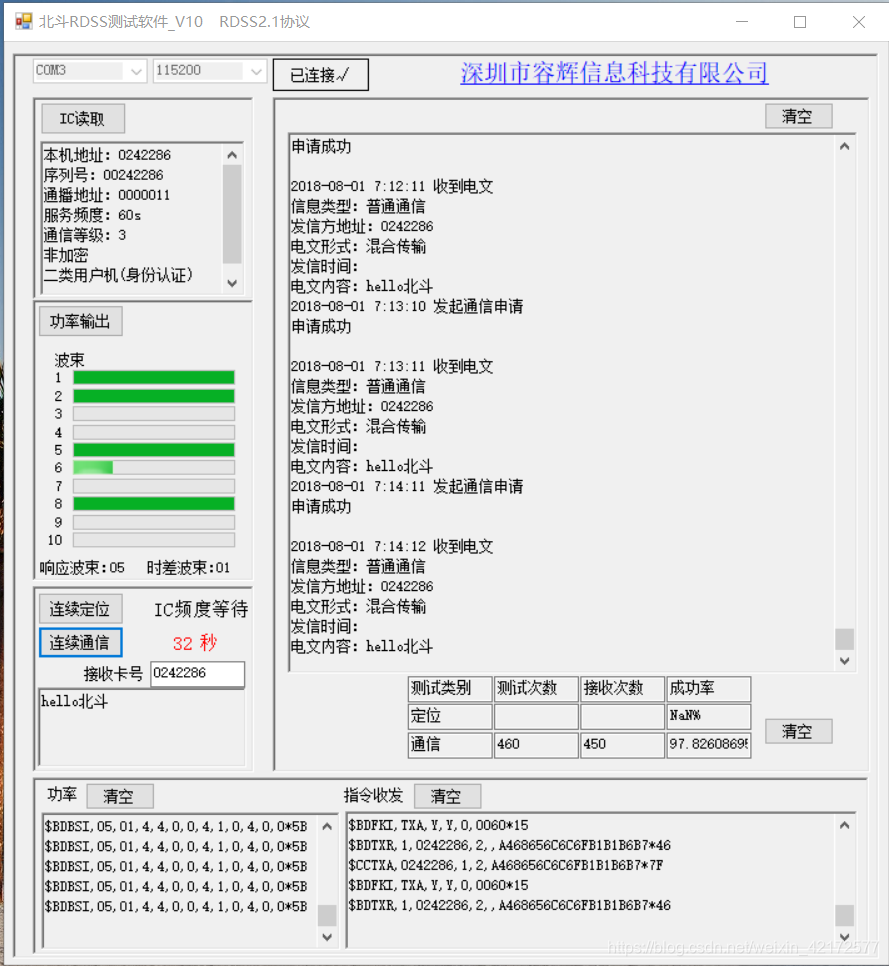Click beam 6 power level bar

pyautogui.click(x=152, y=467)
